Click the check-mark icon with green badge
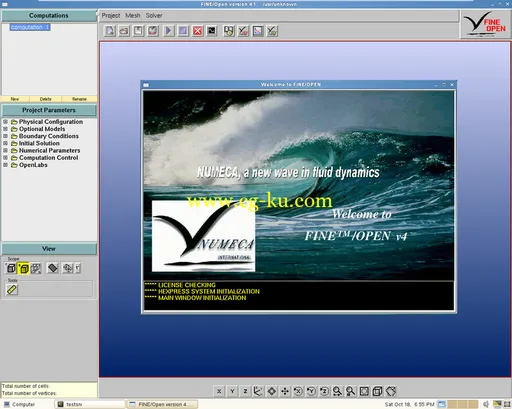Image resolution: width=512 pixels, height=409 pixels. (272, 31)
